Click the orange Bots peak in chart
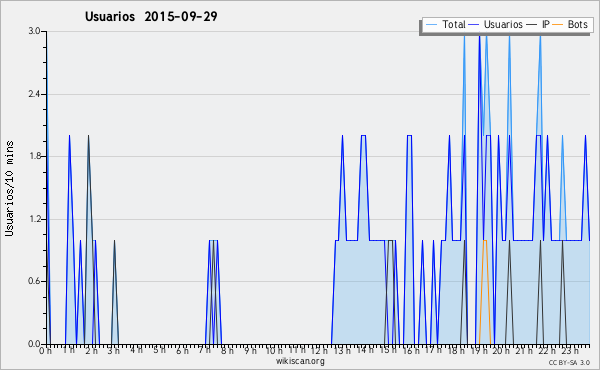The image size is (600, 370). [485, 240]
